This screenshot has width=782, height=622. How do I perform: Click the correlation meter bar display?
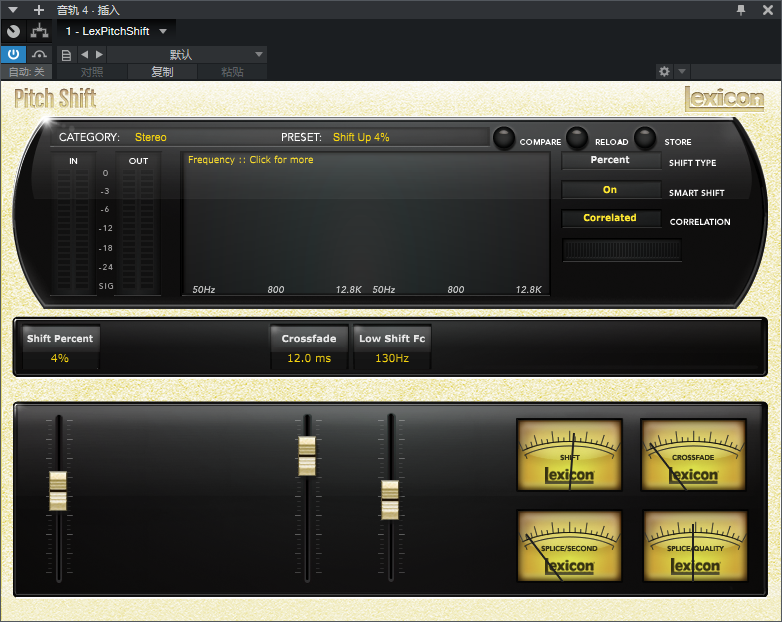622,249
